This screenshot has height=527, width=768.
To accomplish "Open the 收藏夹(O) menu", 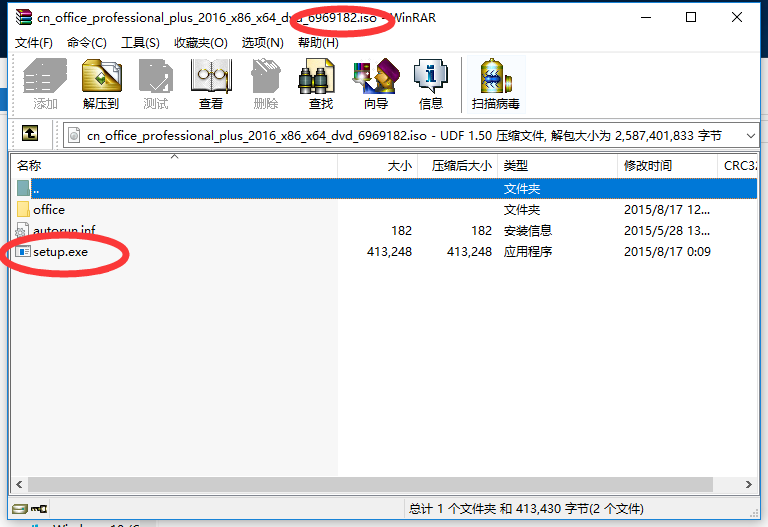I will [200, 42].
